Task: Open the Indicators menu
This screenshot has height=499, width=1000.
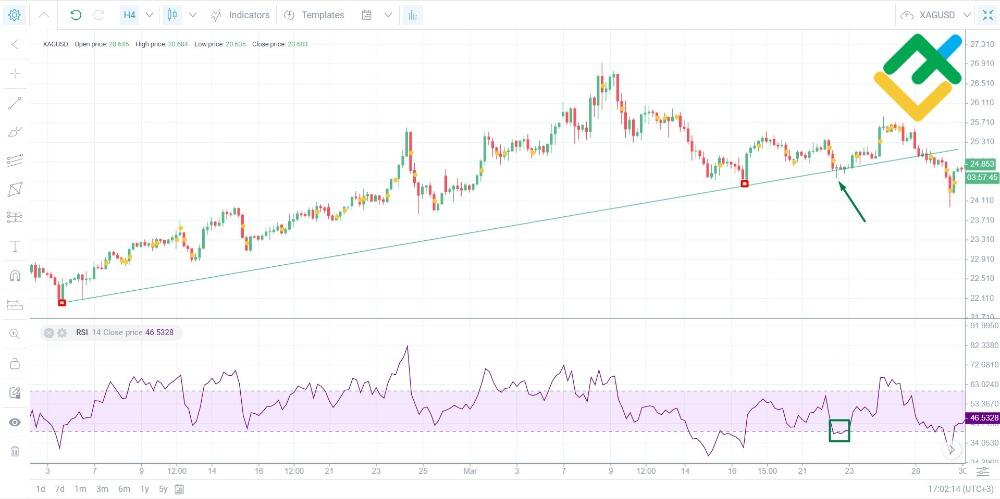Action: coord(240,15)
